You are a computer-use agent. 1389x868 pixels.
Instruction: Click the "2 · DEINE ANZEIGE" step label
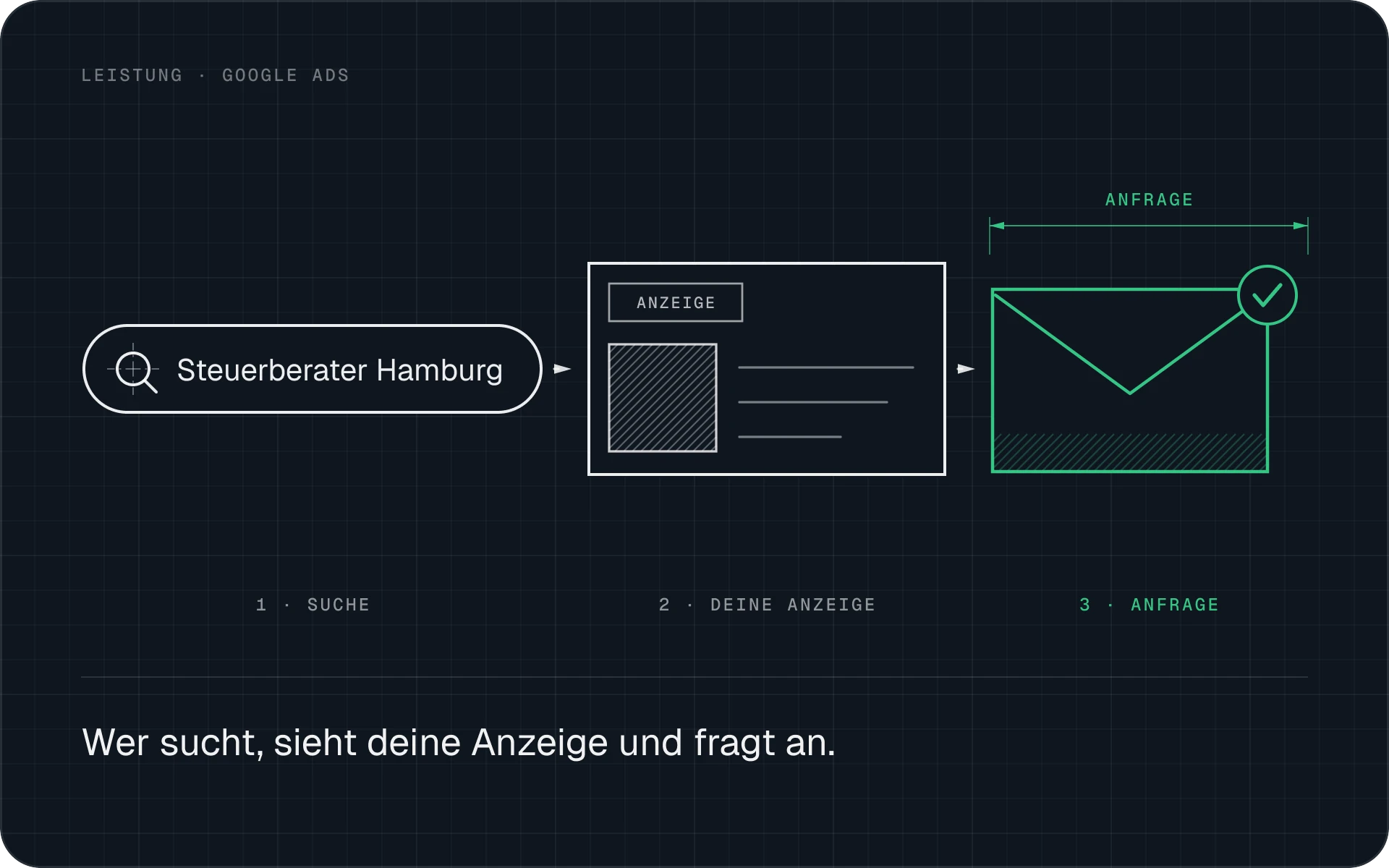(x=767, y=605)
